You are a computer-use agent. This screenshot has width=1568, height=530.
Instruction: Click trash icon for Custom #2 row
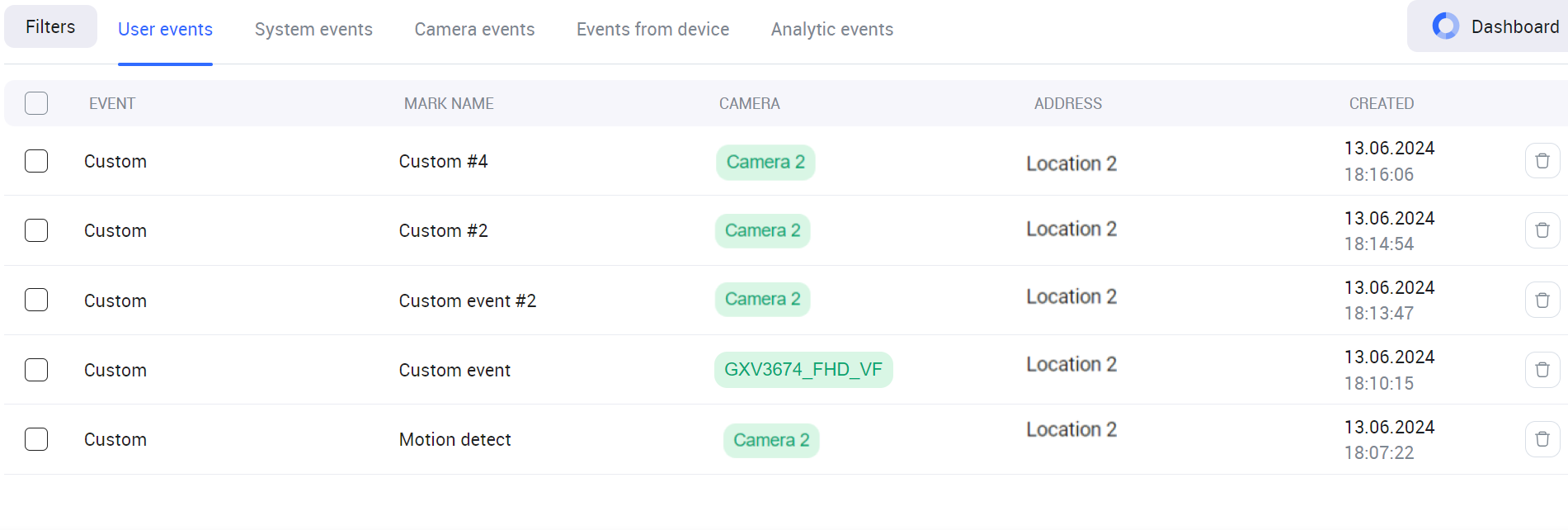[x=1542, y=230]
